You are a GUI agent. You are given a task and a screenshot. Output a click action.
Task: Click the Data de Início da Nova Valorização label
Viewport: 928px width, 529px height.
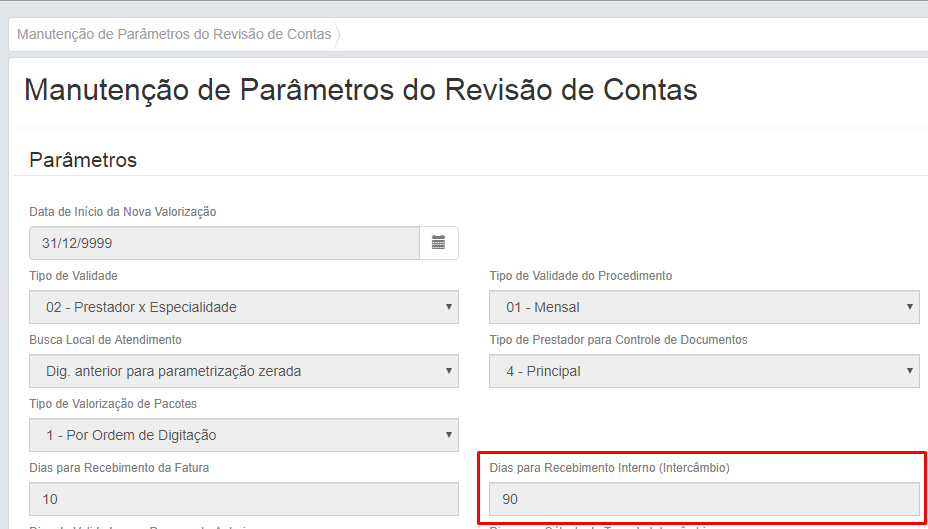click(123, 212)
